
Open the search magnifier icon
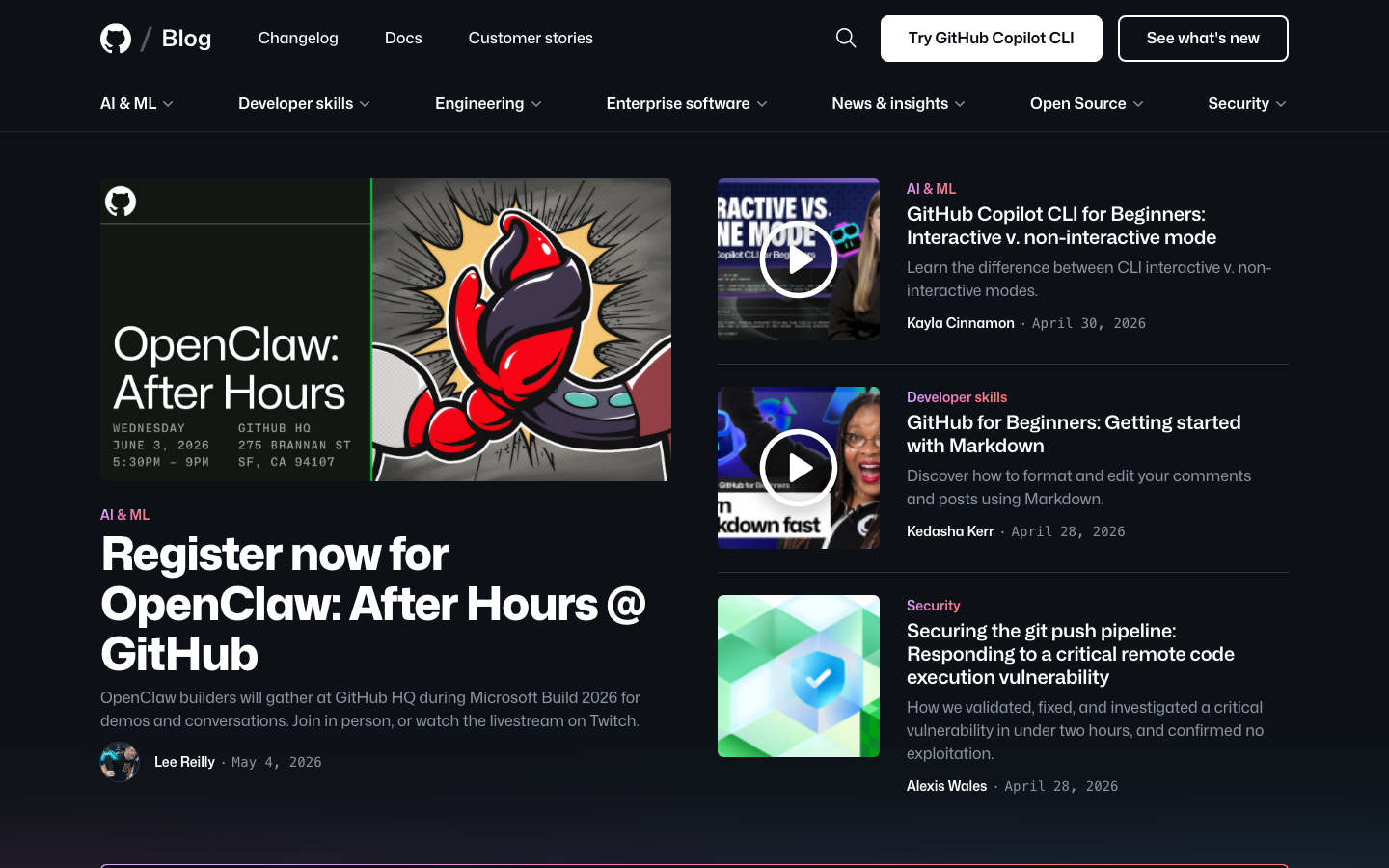tap(846, 38)
